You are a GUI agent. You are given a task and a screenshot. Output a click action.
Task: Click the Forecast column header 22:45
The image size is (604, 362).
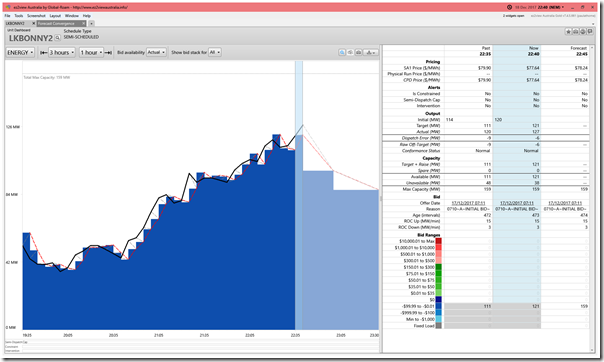coord(582,54)
